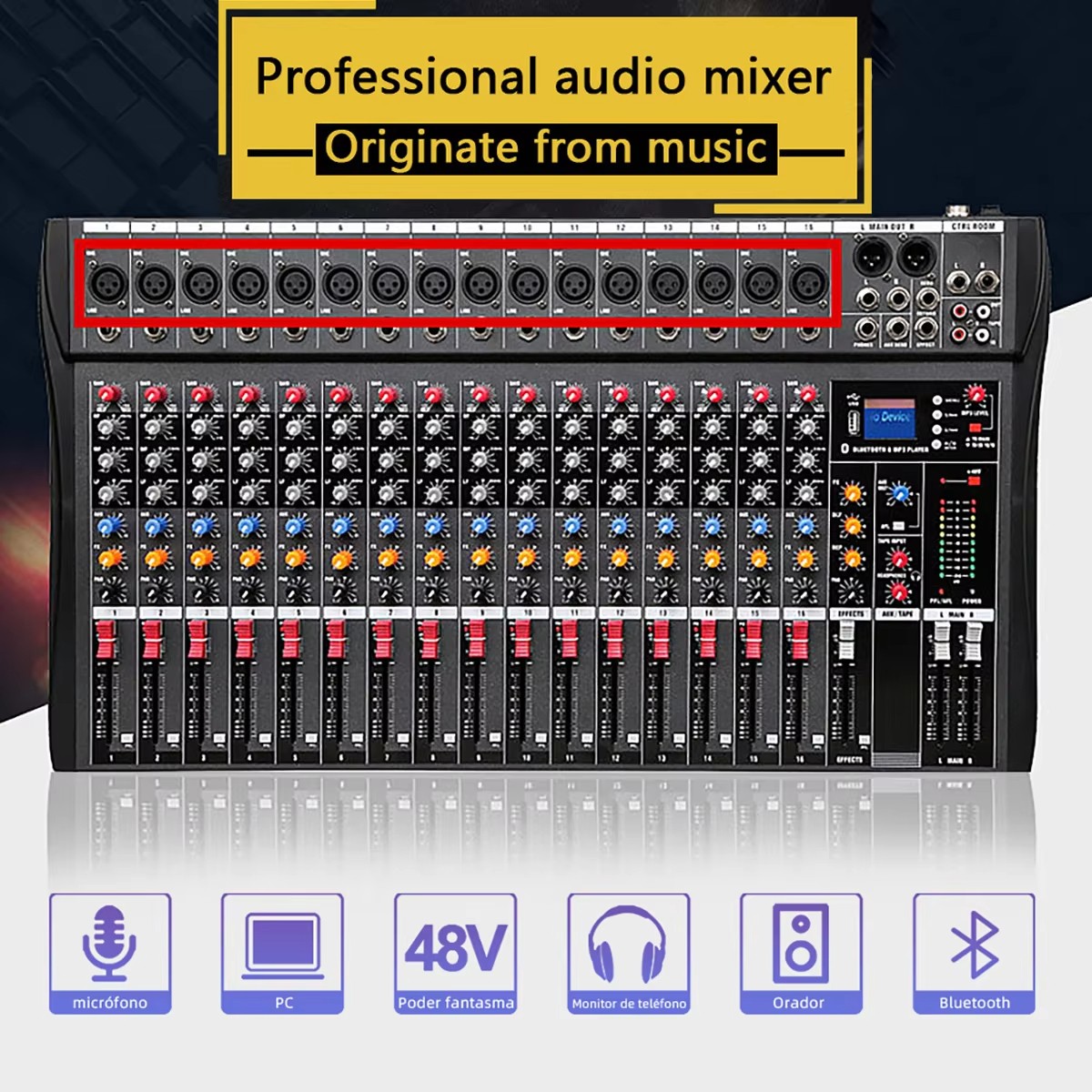Click the orange FX knob on channel 6

click(x=341, y=558)
